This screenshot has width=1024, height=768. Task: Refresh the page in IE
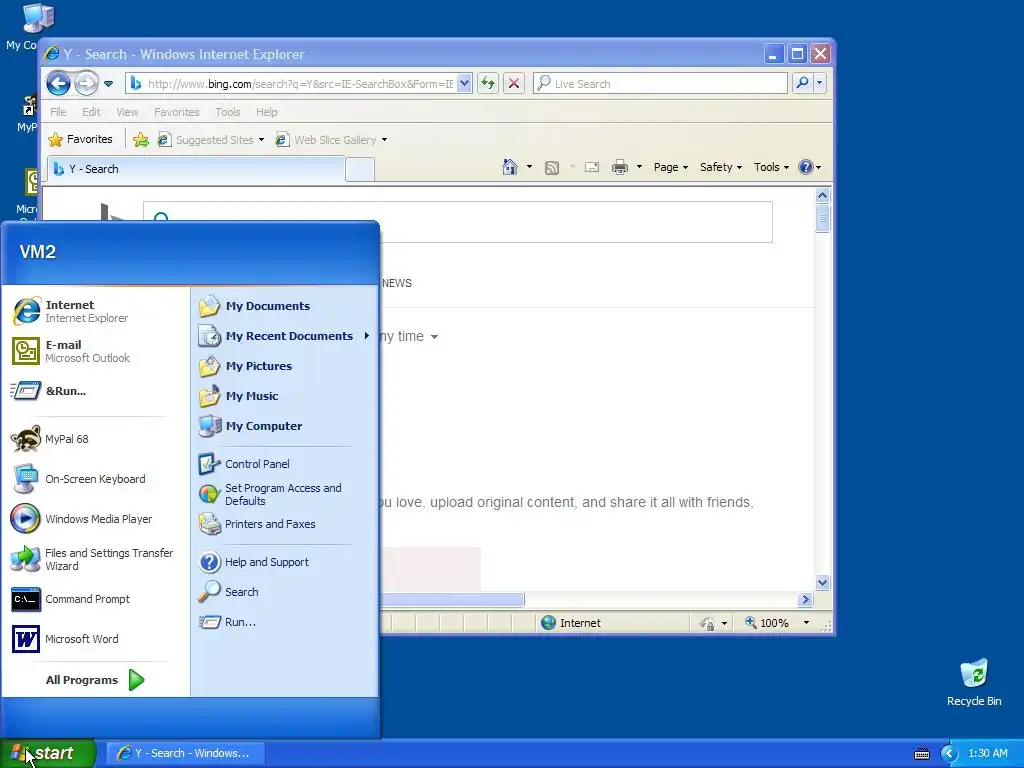[488, 83]
